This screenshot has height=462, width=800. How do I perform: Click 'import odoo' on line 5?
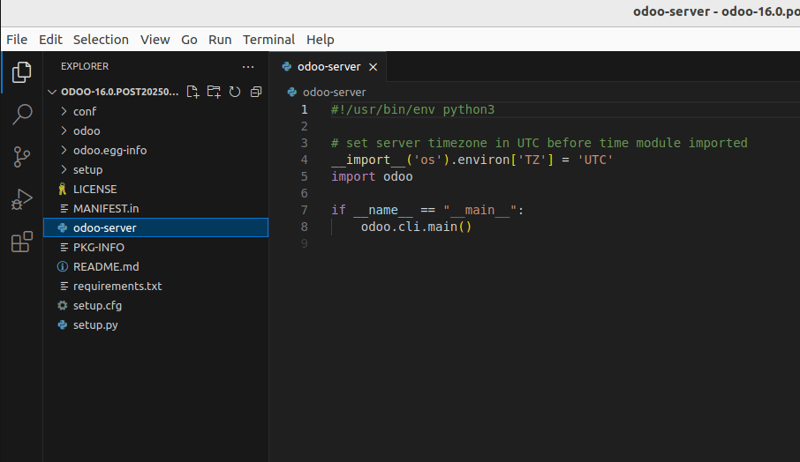click(x=372, y=176)
